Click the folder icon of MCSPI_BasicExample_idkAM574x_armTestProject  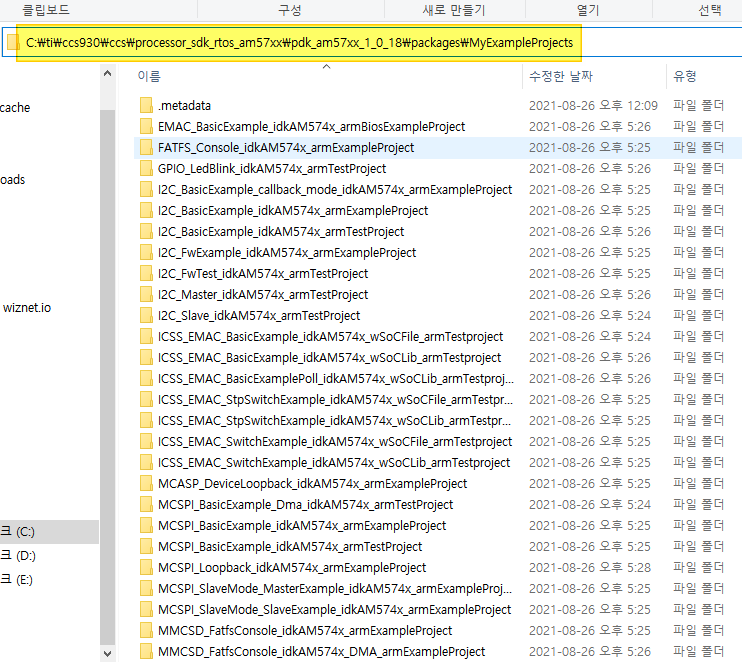tap(146, 546)
